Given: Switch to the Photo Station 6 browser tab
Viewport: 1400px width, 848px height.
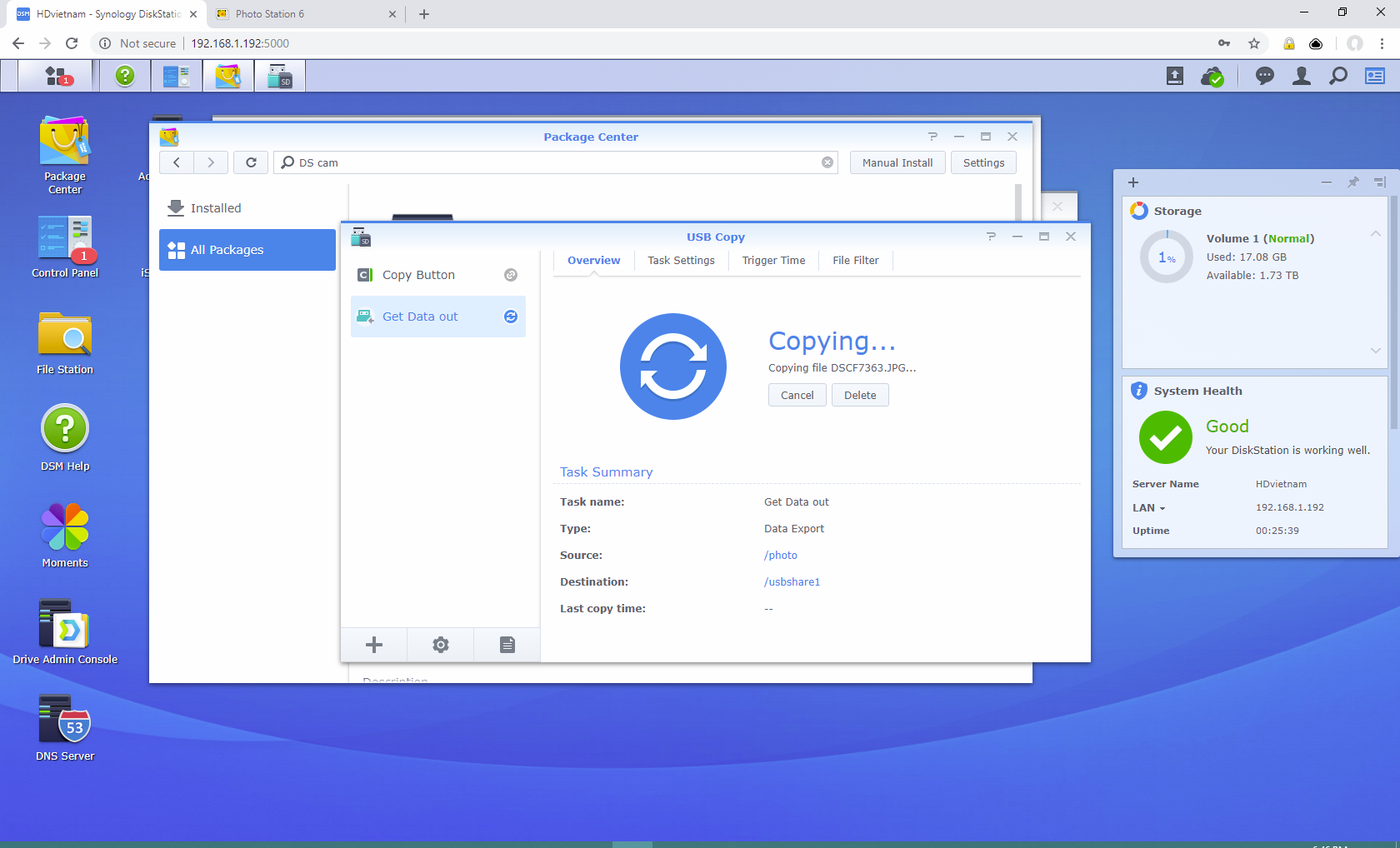Looking at the screenshot, I should [304, 14].
